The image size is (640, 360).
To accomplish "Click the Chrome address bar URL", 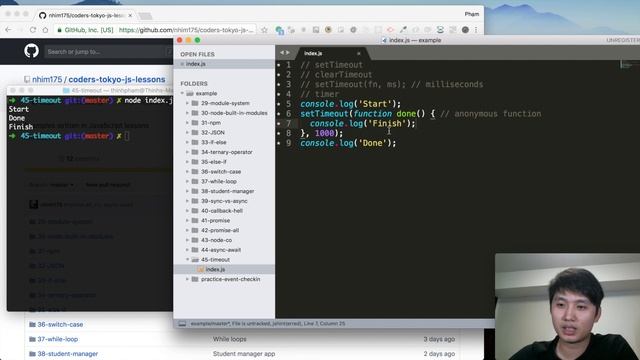I will 186,30.
